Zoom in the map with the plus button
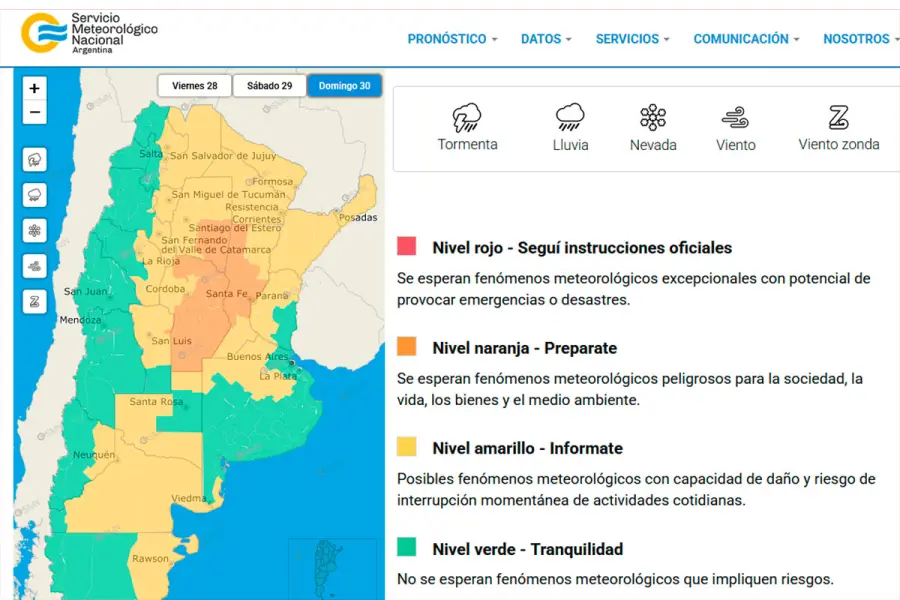This screenshot has width=900, height=600. (35, 89)
